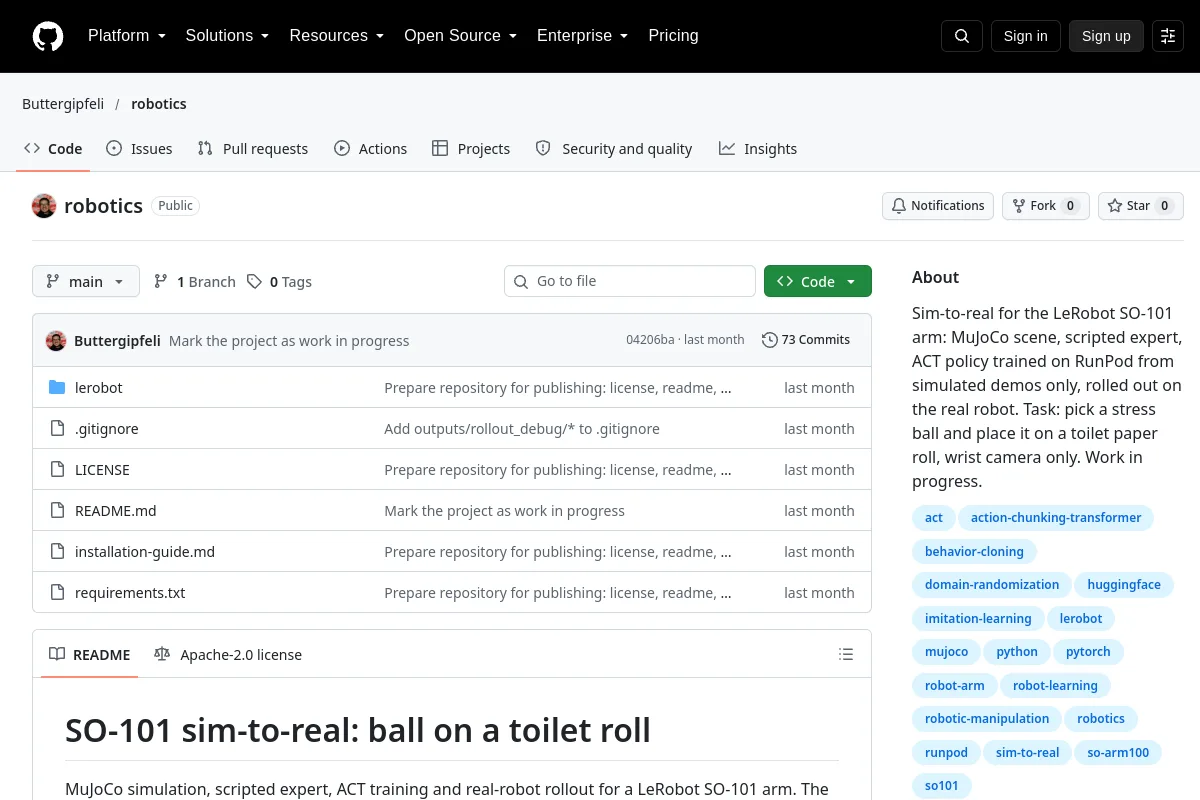This screenshot has height=800, width=1200.
Task: Open the Insights tab
Action: click(x=758, y=149)
